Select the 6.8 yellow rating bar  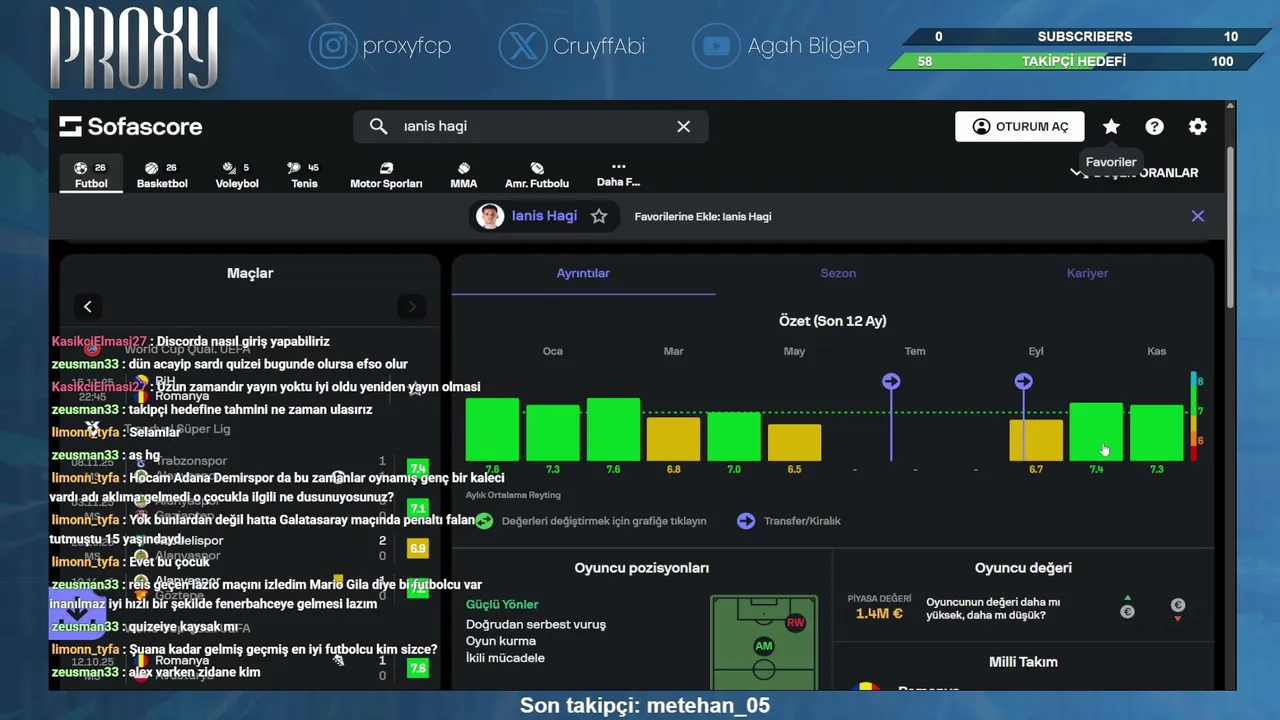(x=673, y=439)
